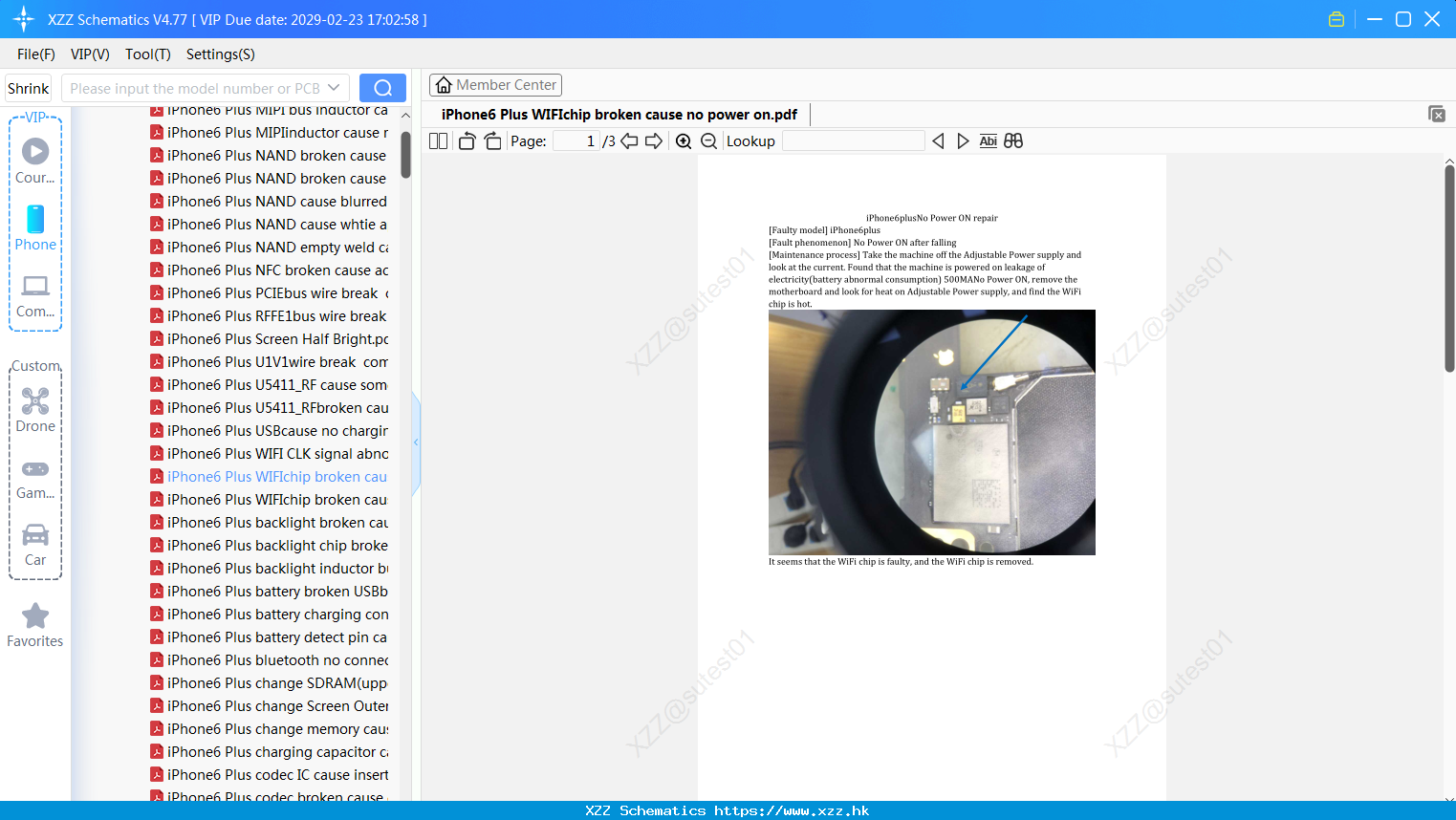Select Game console category in sidebar

pyautogui.click(x=35, y=479)
